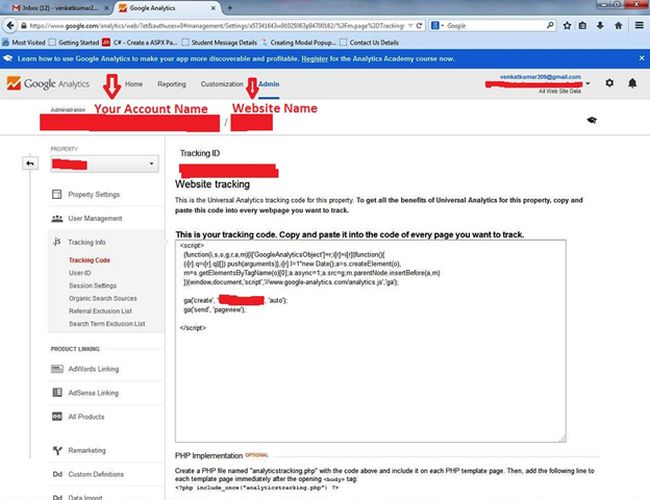This screenshot has height=500, width=650.
Task: Open the Firefox hamburger menu
Action: (x=639, y=26)
